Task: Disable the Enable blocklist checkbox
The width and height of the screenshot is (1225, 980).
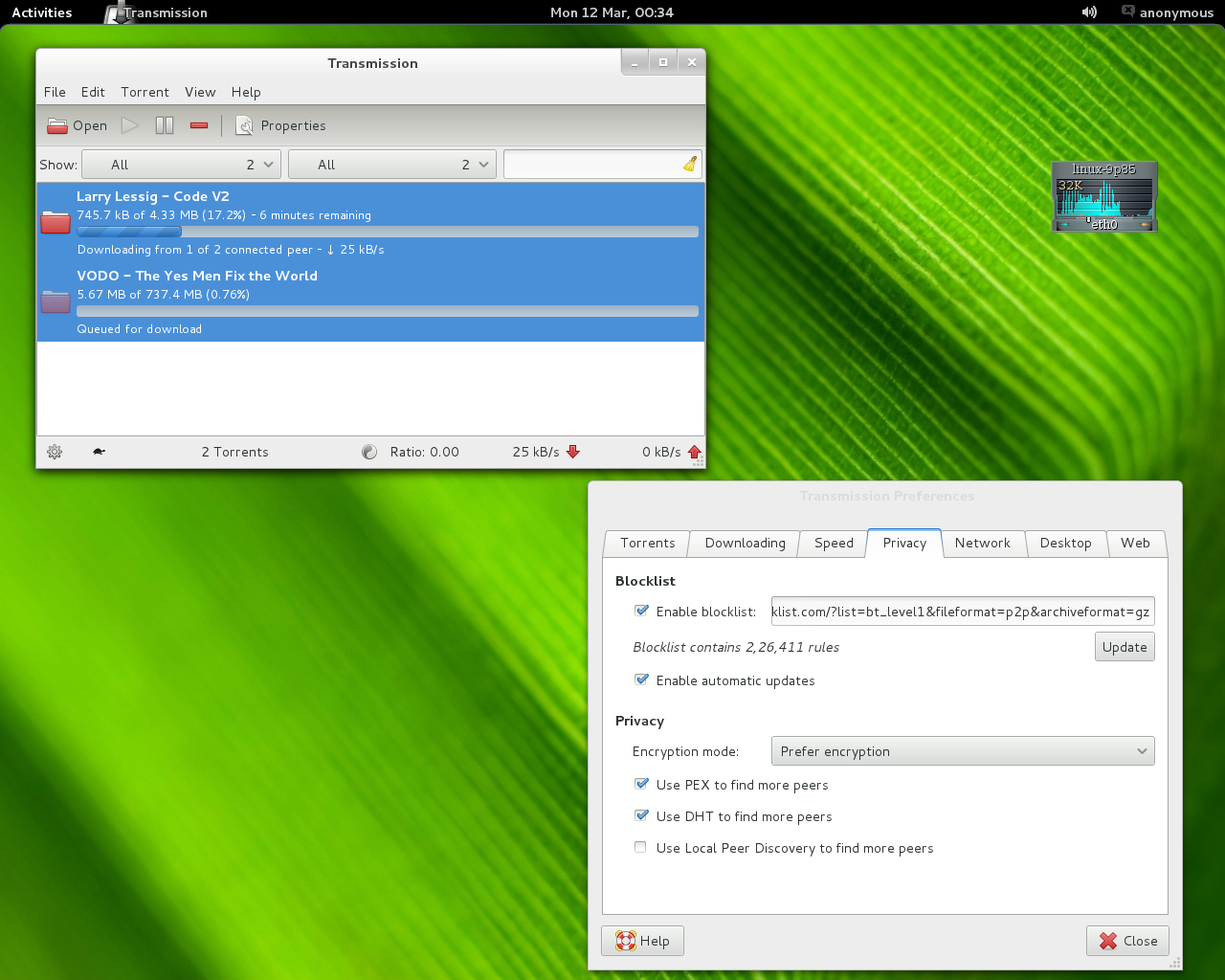Action: pyautogui.click(x=640, y=611)
